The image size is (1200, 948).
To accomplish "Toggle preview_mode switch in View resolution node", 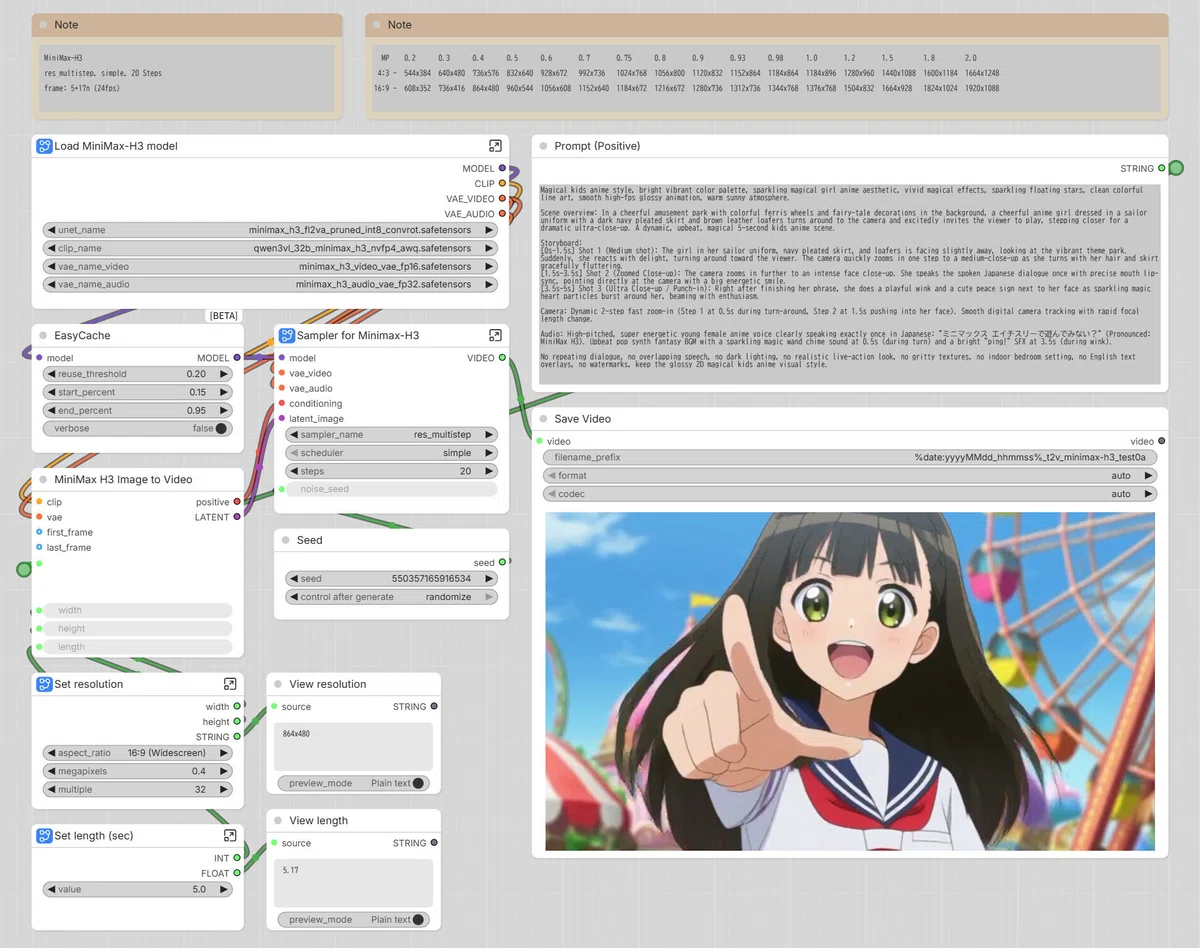I will click(418, 783).
